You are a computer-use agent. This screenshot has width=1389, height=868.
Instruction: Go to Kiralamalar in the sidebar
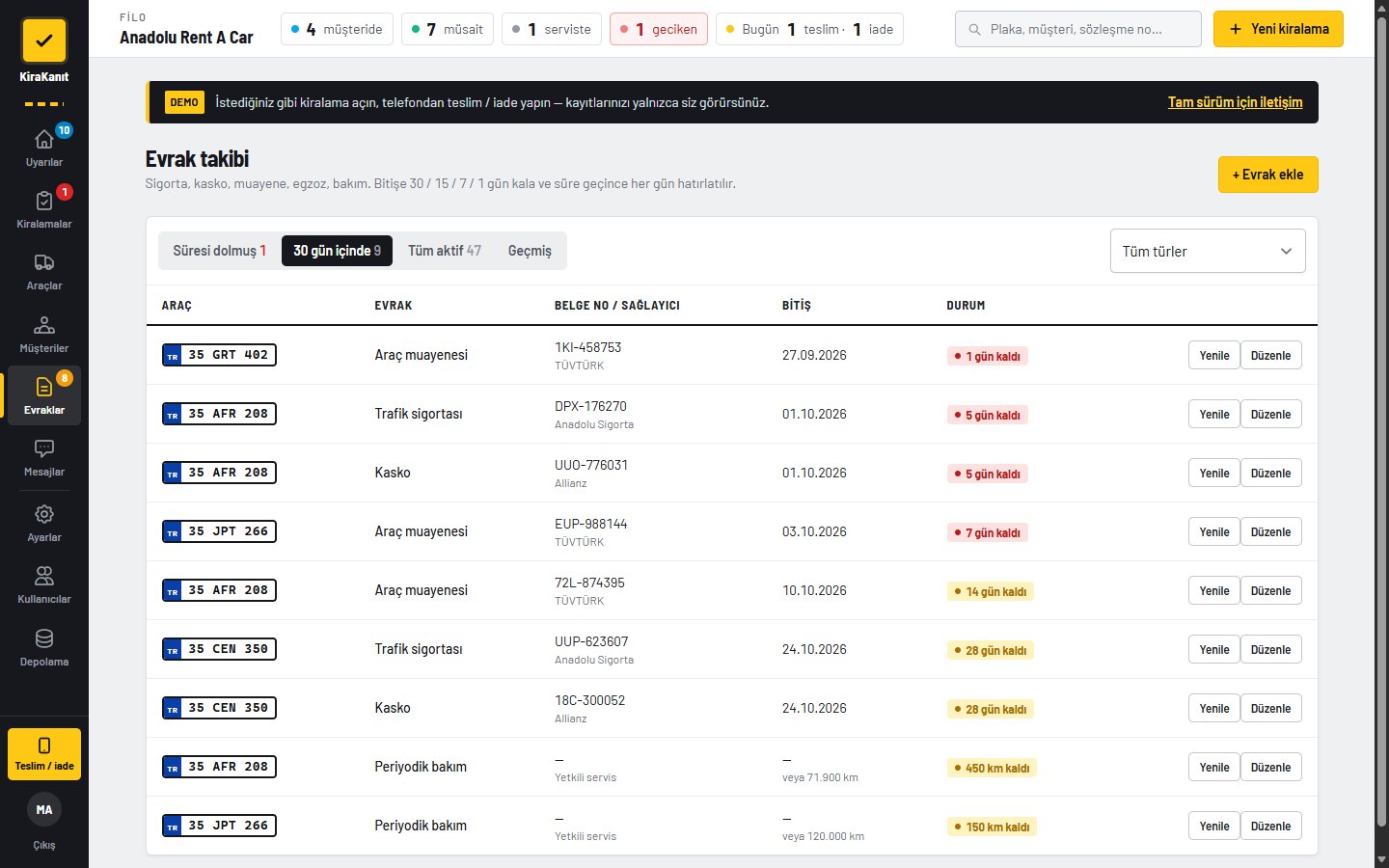[44, 209]
